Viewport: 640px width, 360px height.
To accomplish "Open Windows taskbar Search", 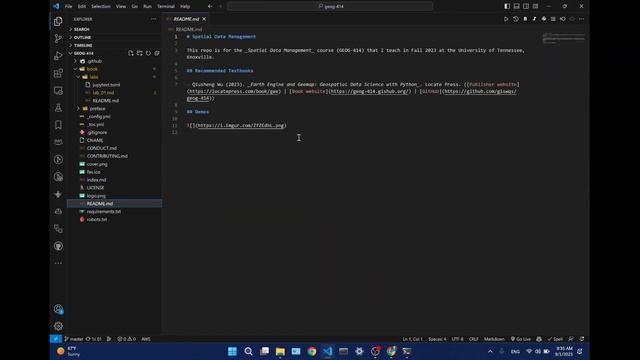I will (248, 351).
